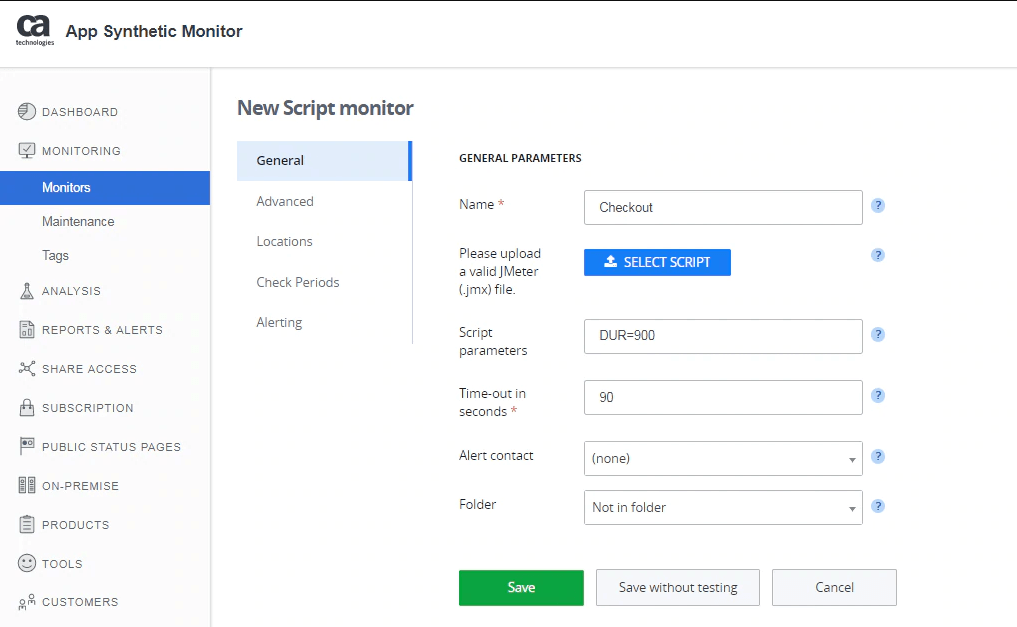Click the Tools smiley icon

[27, 564]
